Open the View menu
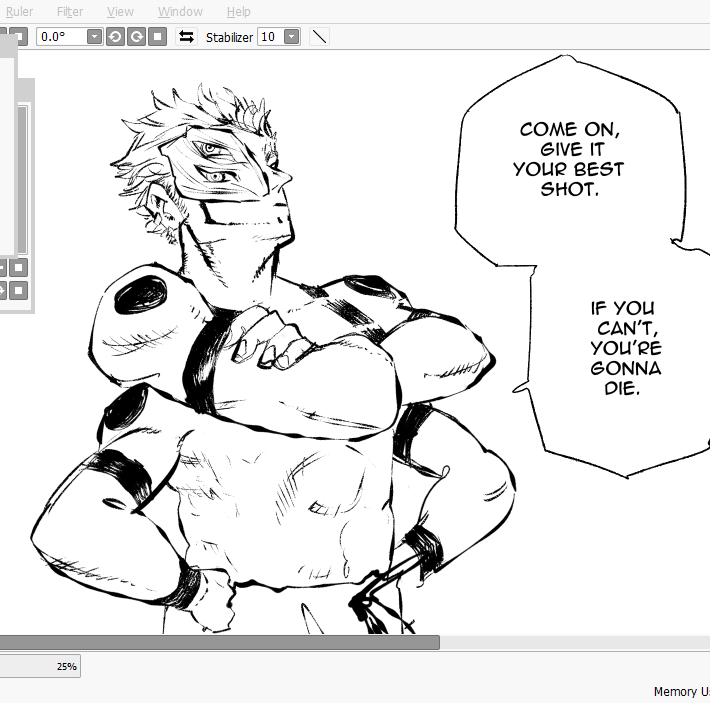The width and height of the screenshot is (710, 703). click(x=120, y=12)
